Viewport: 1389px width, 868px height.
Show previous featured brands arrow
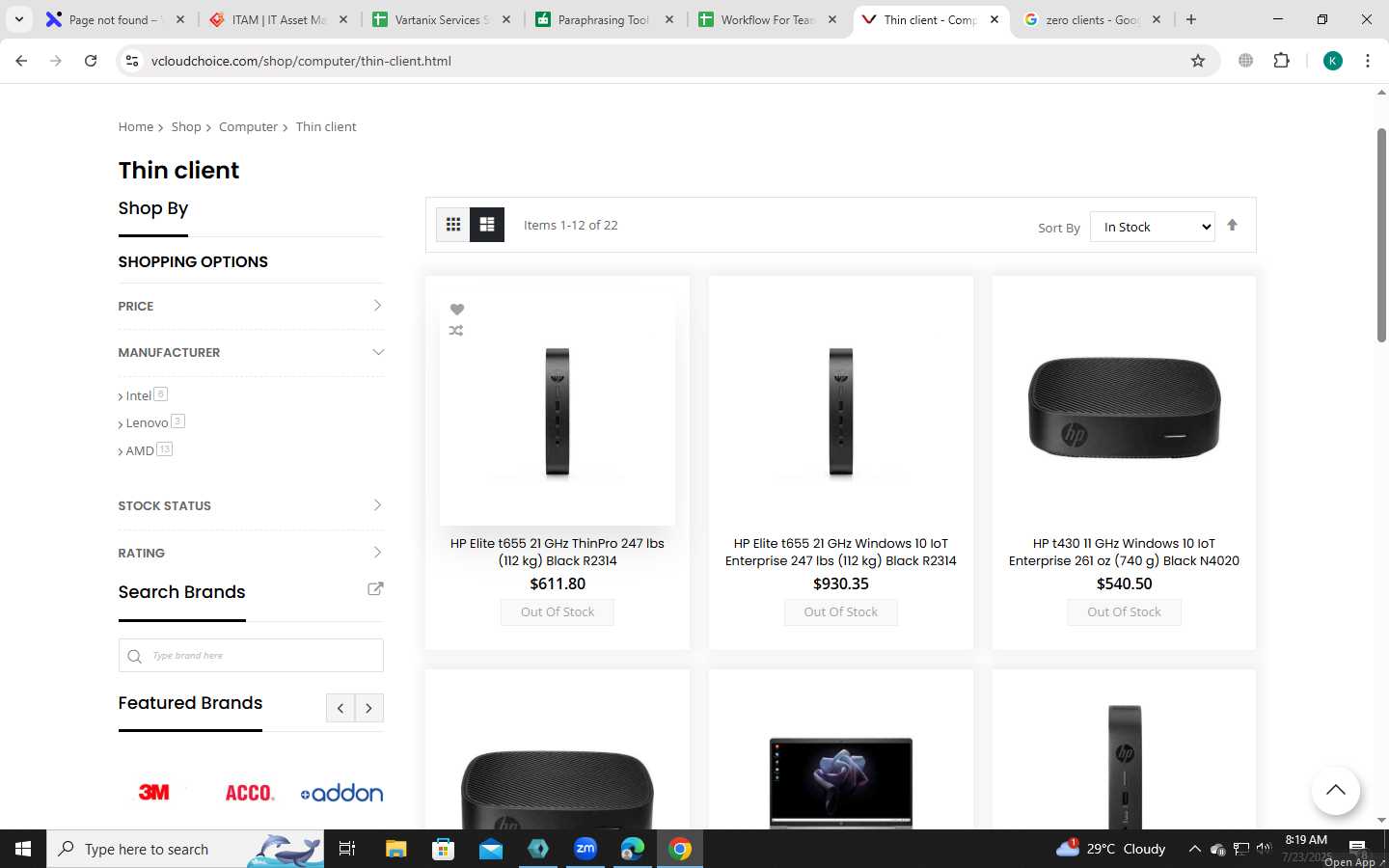pos(340,708)
